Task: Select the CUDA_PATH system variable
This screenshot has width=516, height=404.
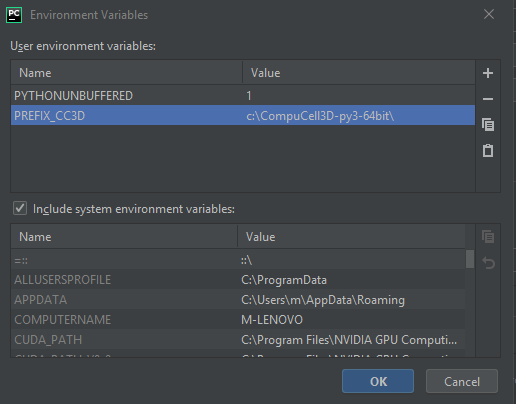Action: click(48, 340)
